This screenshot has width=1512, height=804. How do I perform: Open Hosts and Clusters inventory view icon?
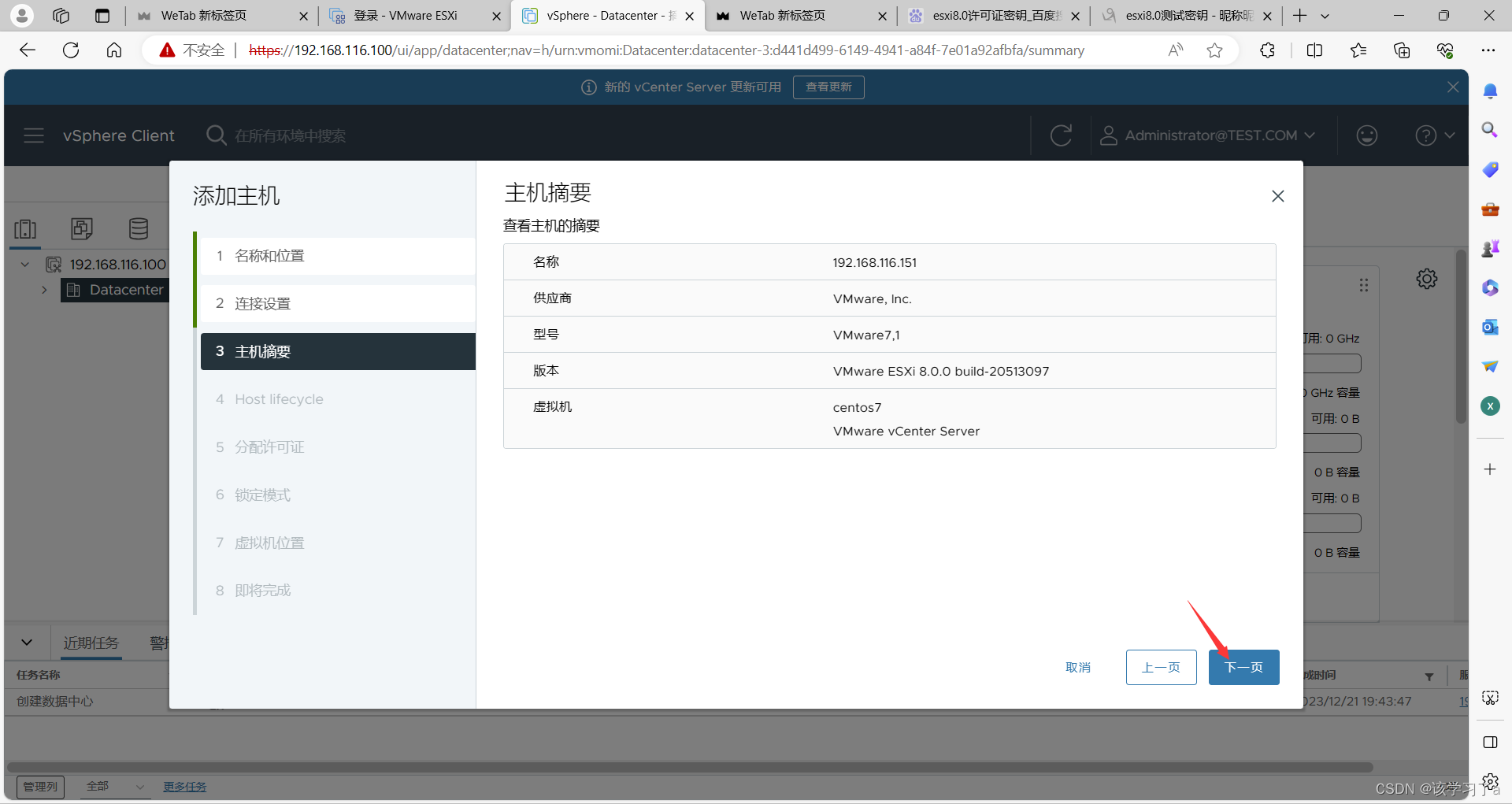[25, 229]
